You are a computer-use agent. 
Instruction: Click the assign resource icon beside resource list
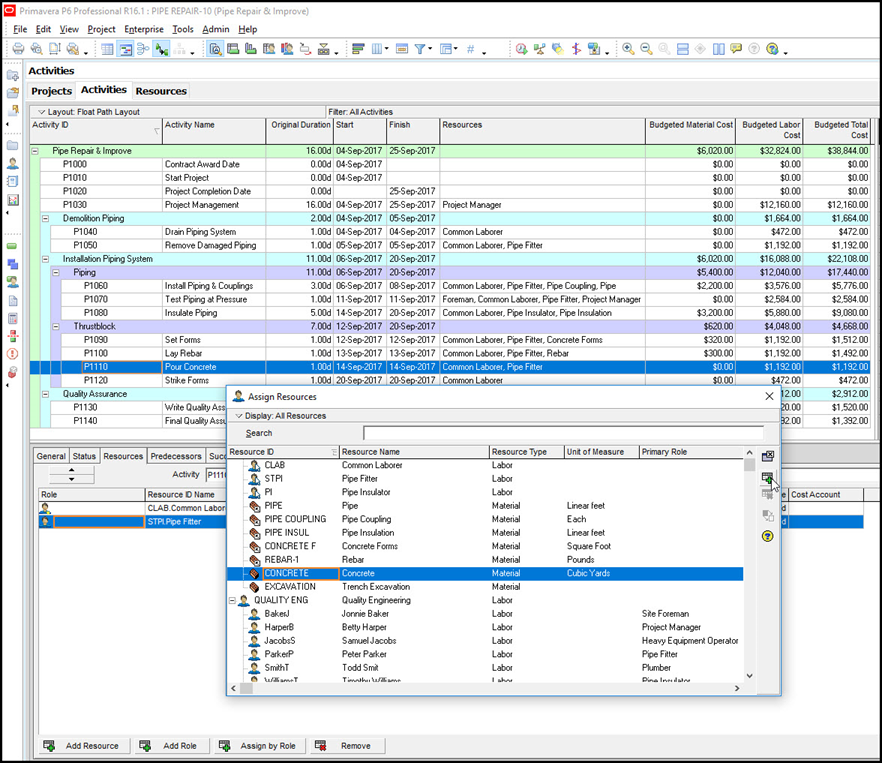[x=767, y=478]
